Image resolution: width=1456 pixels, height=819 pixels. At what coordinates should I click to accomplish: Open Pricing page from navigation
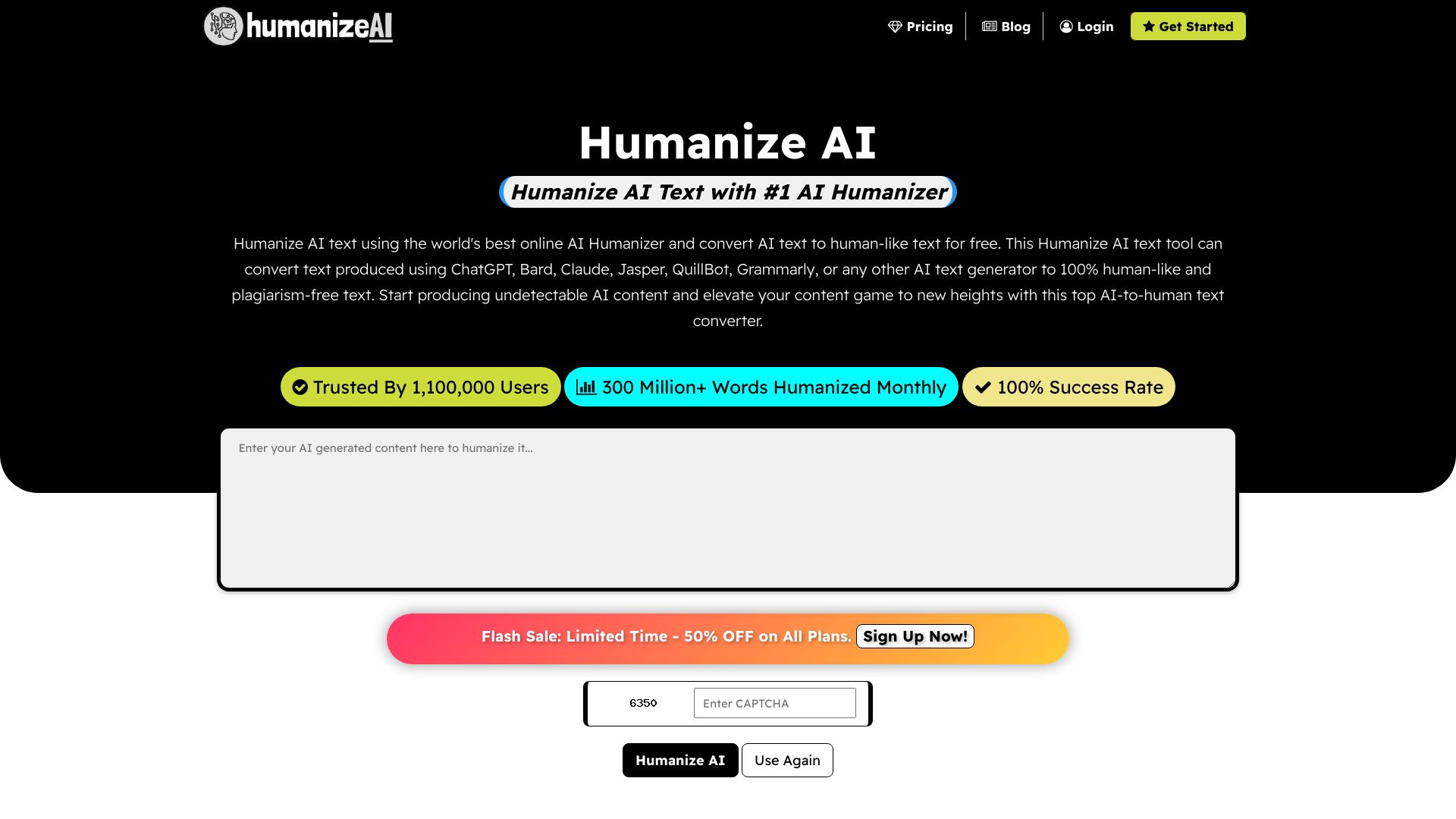pyautogui.click(x=920, y=26)
